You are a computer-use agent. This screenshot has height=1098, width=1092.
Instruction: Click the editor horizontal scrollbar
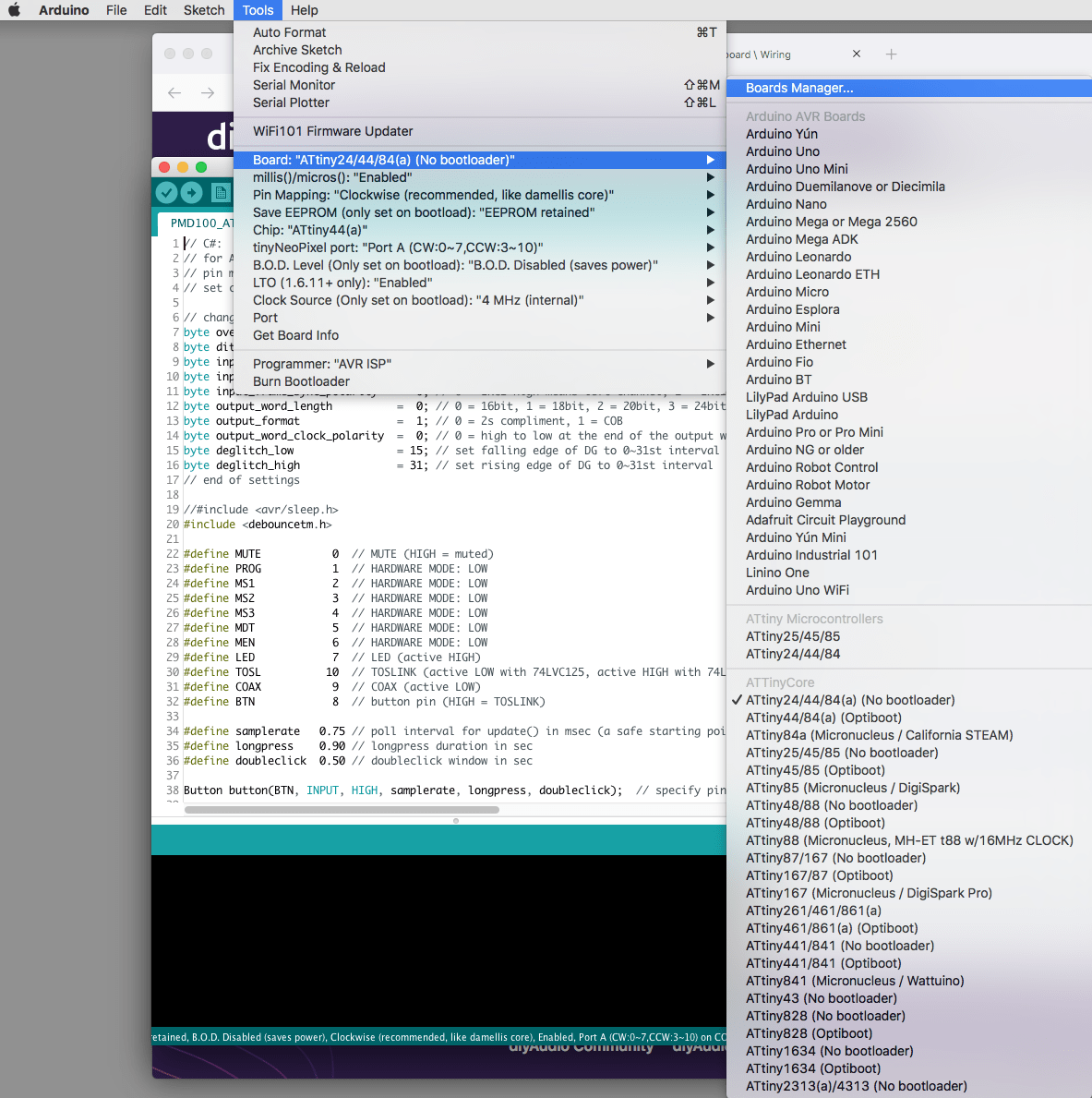click(x=342, y=810)
